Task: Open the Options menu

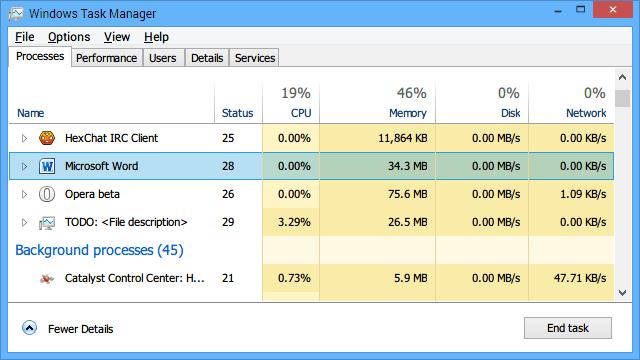Action: (x=69, y=37)
